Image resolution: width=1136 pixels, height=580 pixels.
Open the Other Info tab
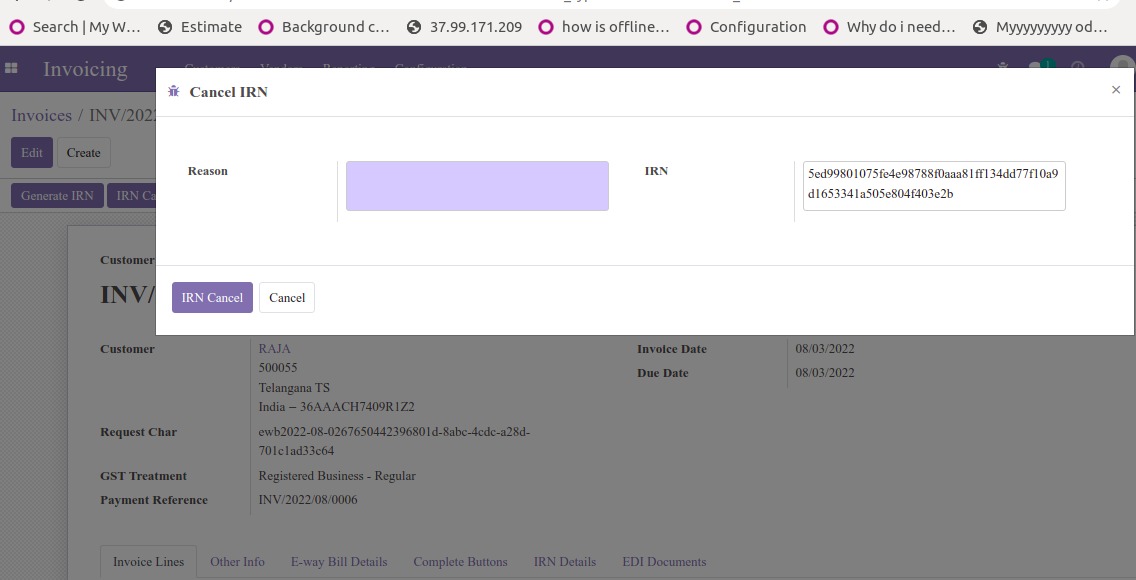(237, 562)
